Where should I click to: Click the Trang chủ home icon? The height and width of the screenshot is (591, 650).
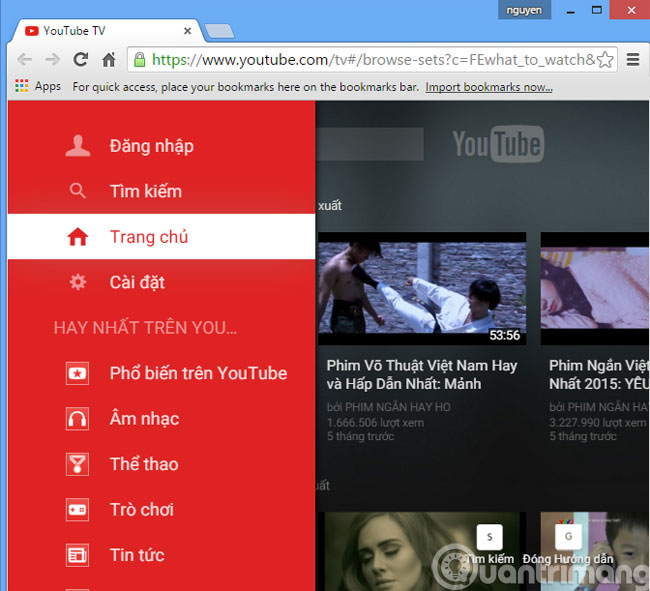pos(77,237)
